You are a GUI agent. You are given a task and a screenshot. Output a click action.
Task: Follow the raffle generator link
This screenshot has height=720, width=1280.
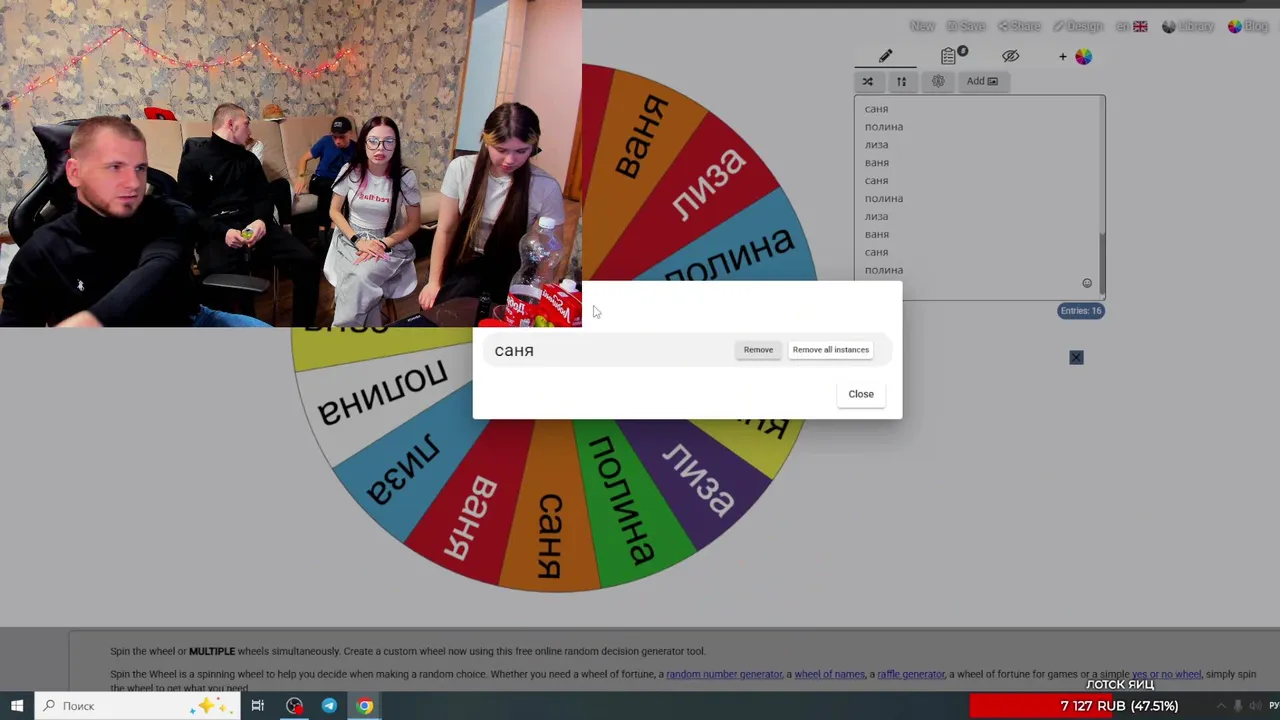pyautogui.click(x=910, y=674)
